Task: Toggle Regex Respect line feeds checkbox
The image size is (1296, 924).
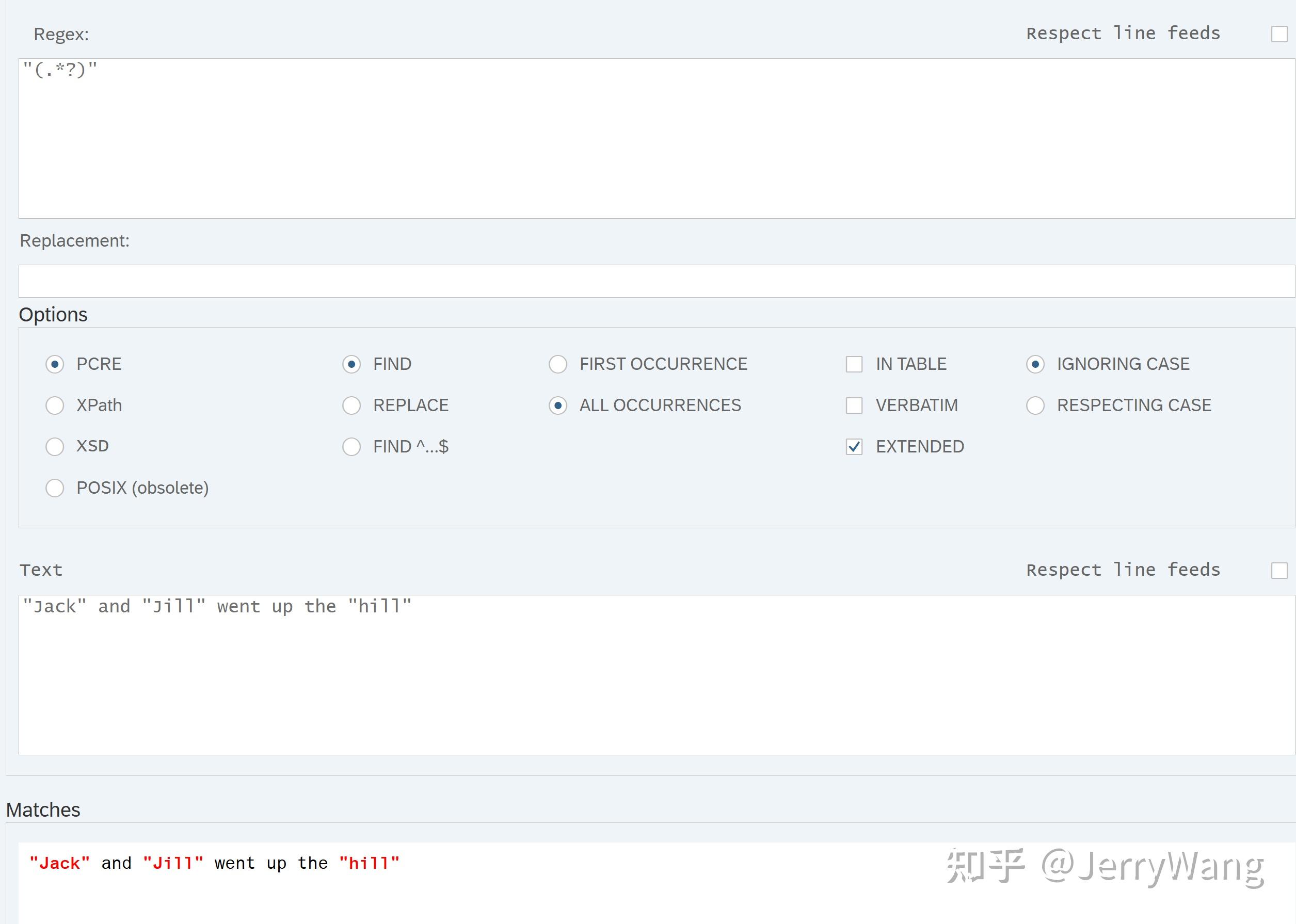Action: click(1279, 34)
